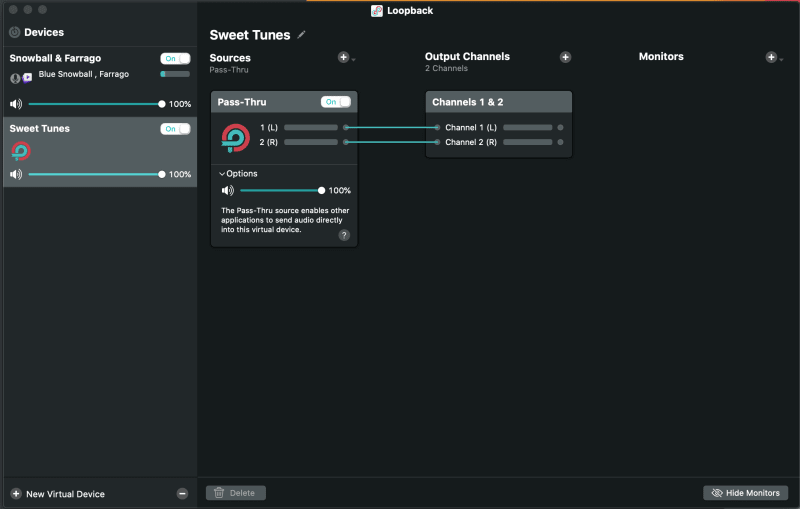
Task: Open the Pass-Thru help question mark
Action: 344,235
